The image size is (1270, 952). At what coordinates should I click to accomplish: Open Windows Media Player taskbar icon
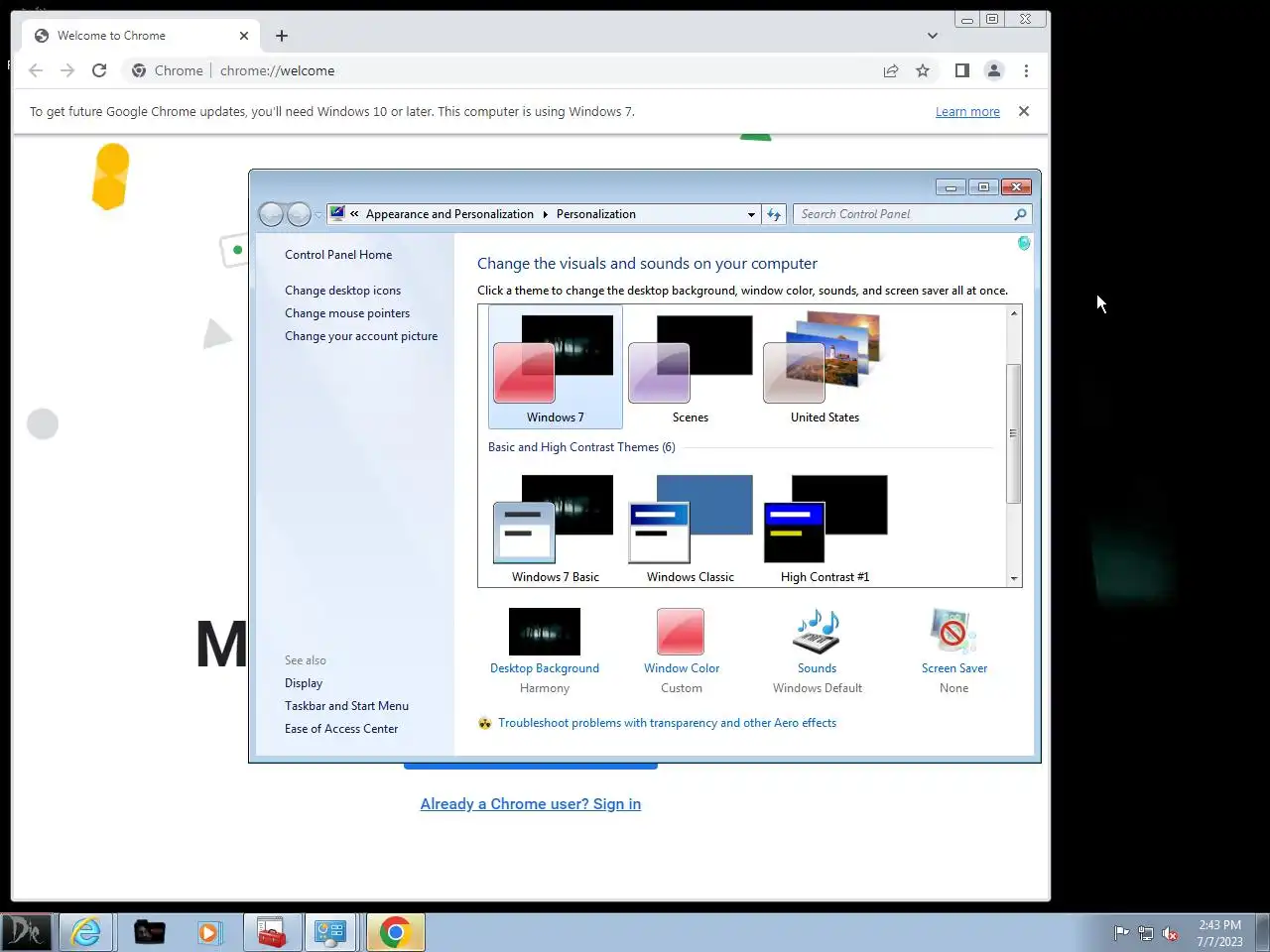tap(208, 932)
